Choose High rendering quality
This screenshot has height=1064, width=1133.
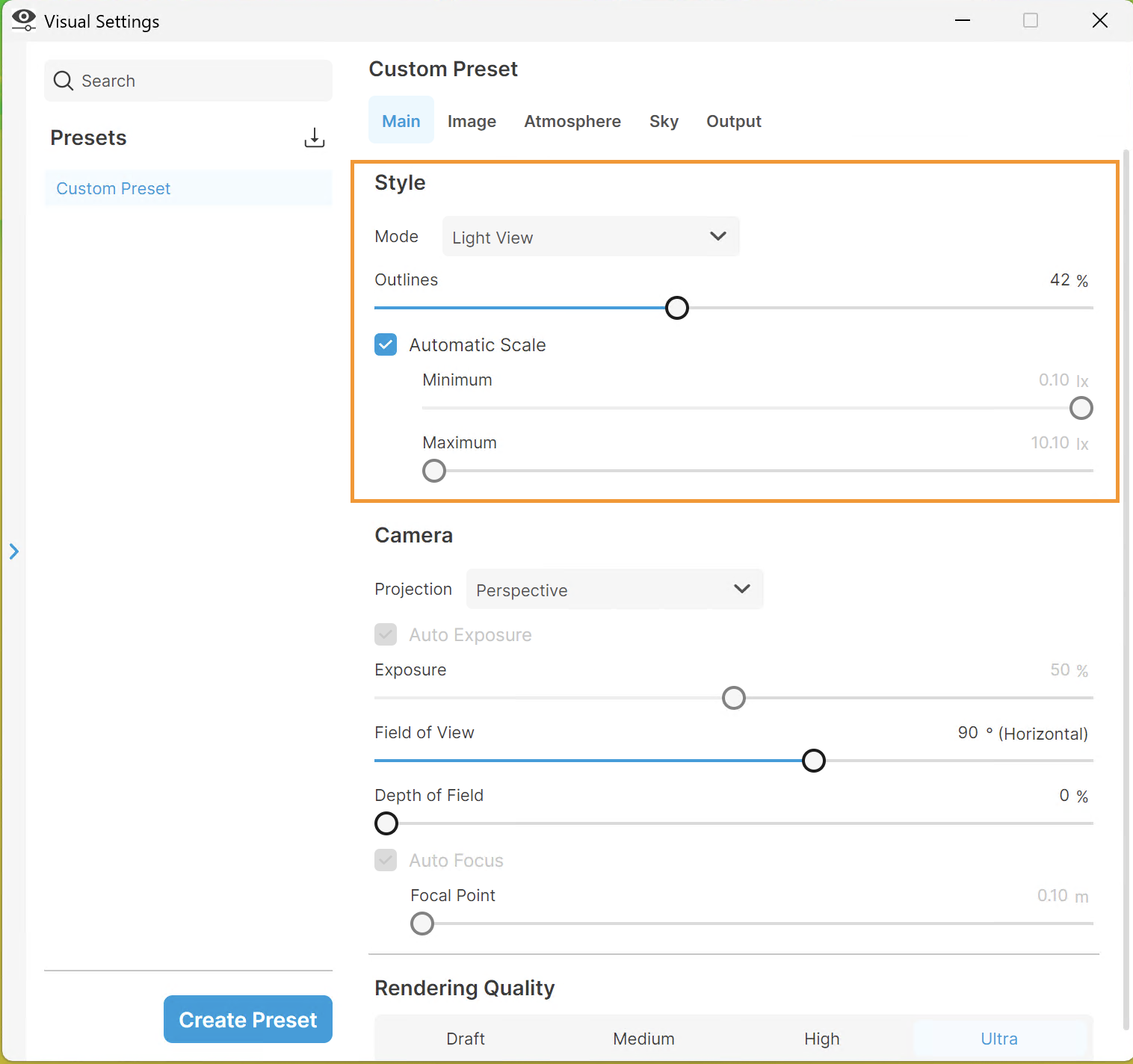[x=822, y=1039]
